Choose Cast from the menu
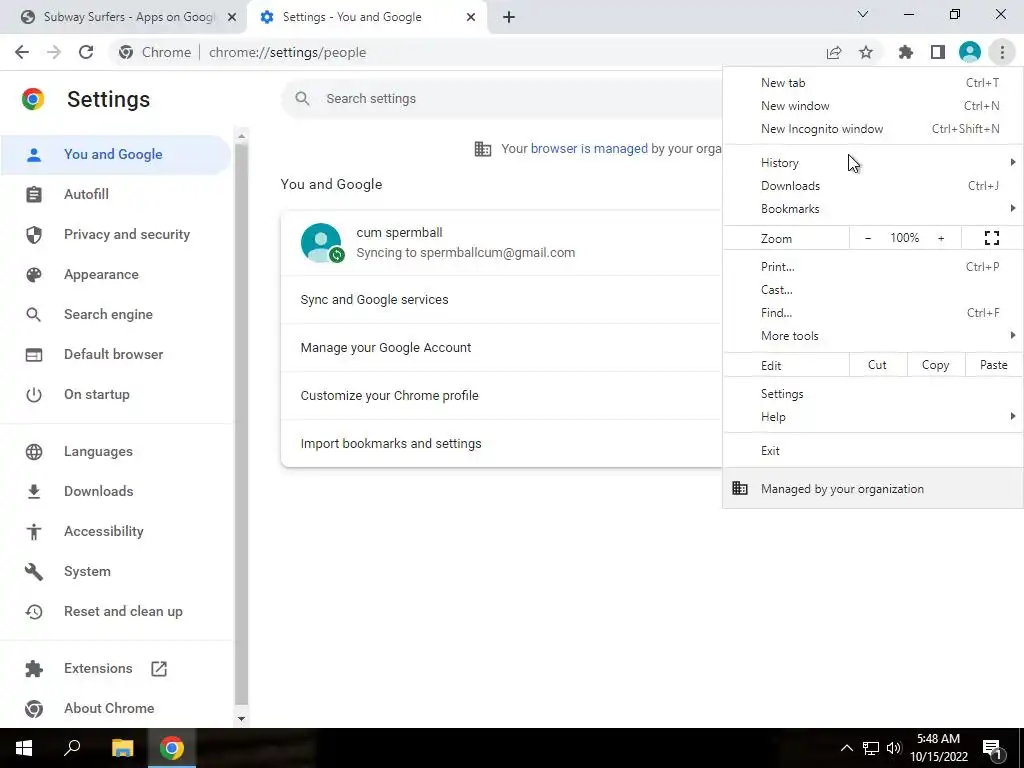The height and width of the screenshot is (768, 1024). click(x=872, y=290)
